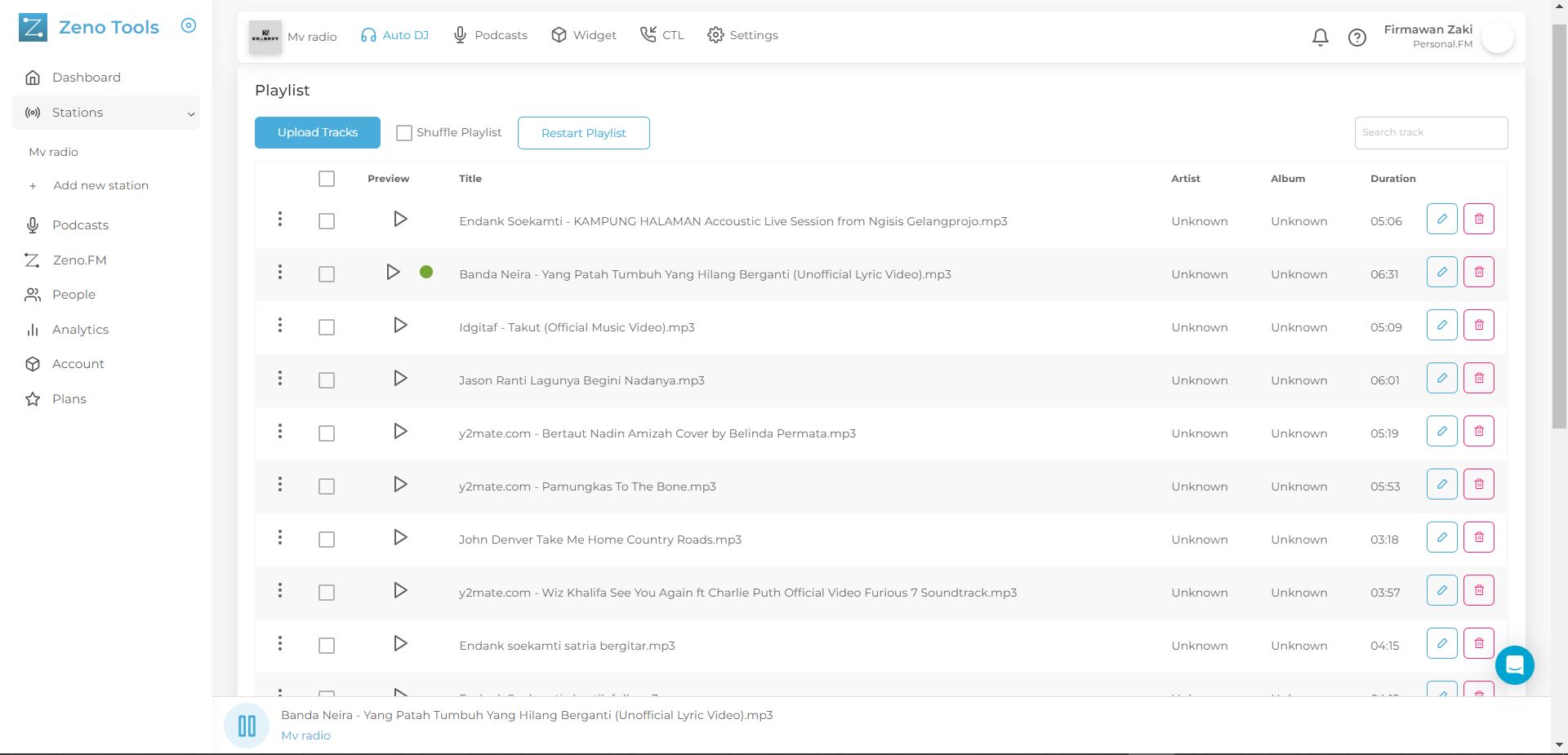Open the Firmawan Zaki profile avatar
Screen dimensions: 1568x755
[1498, 38]
